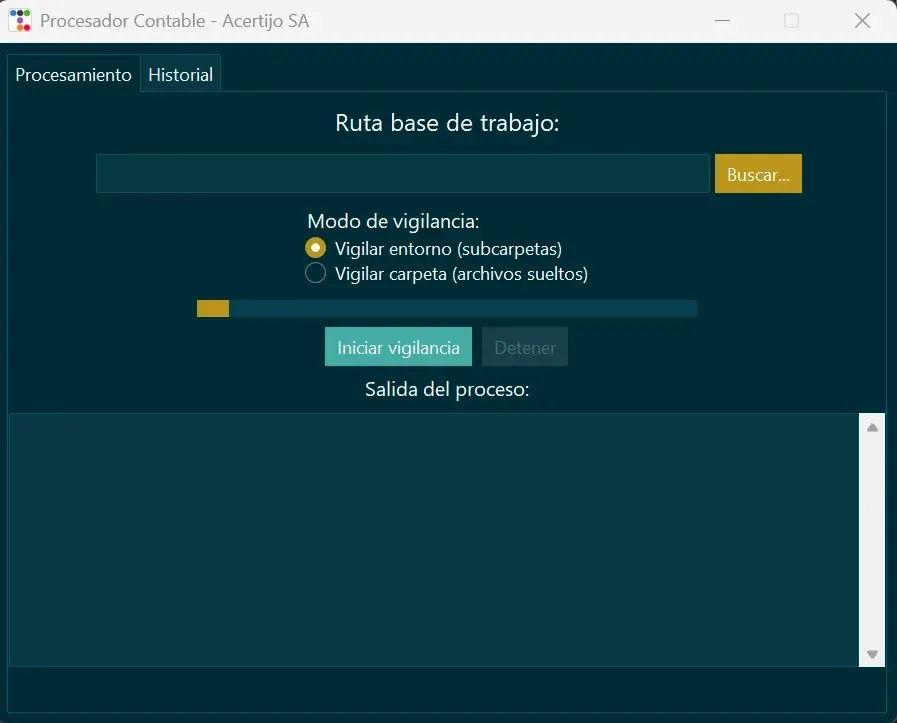Close the Procesador Contable window
The height and width of the screenshot is (723, 897).
click(862, 21)
